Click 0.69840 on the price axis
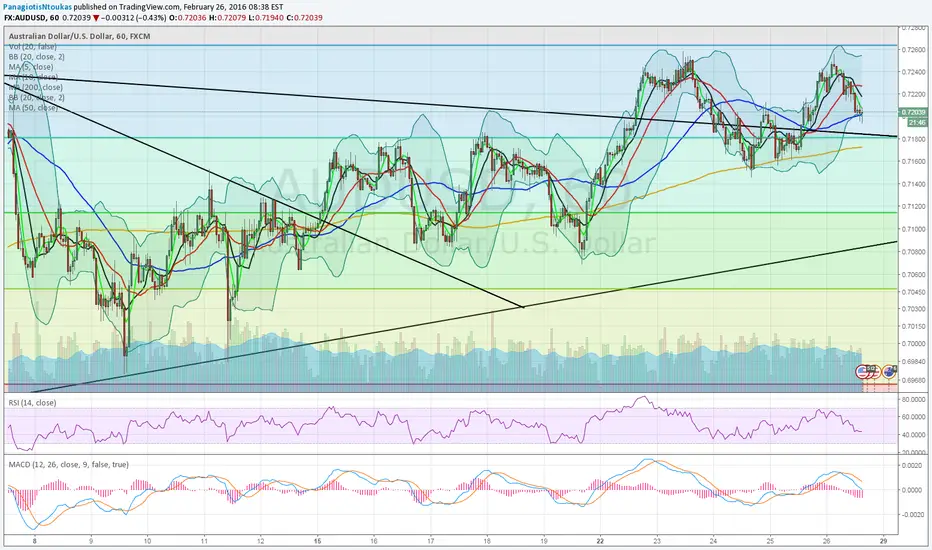The width and height of the screenshot is (932, 550). [x=914, y=362]
